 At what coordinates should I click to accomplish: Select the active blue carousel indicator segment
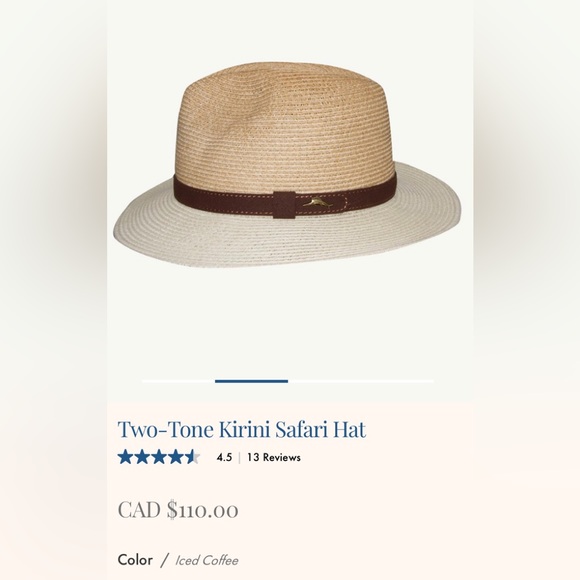252,381
